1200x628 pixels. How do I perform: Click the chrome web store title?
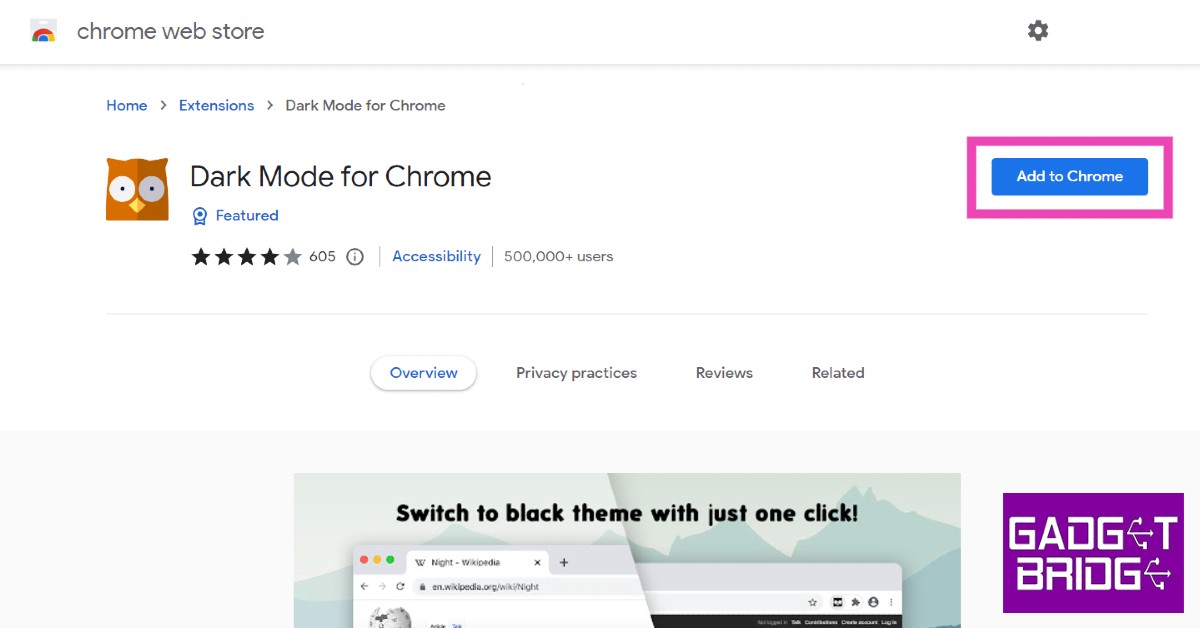click(171, 32)
